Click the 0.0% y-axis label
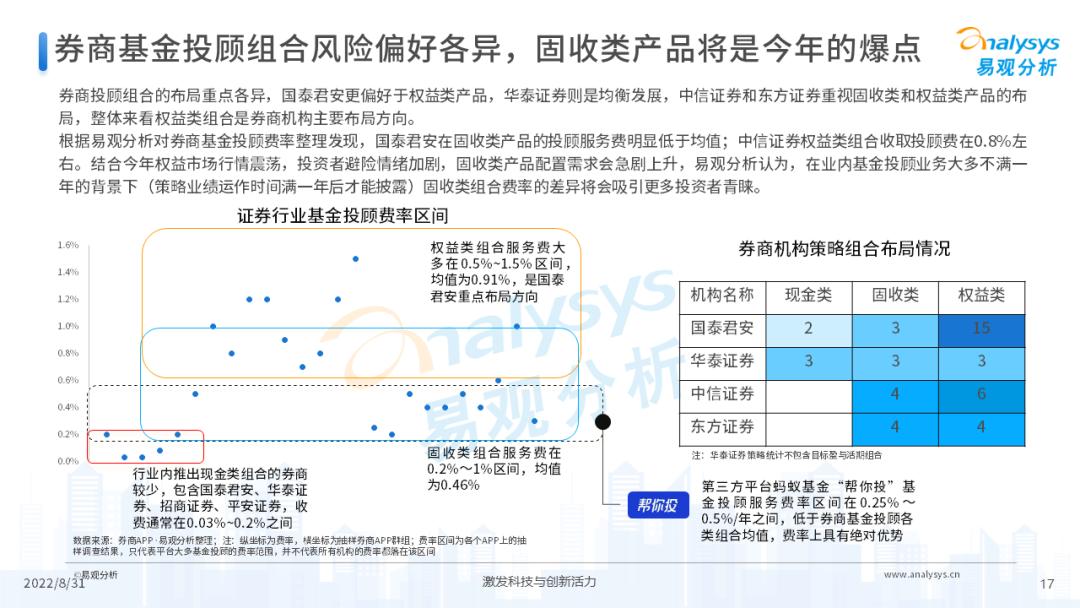The image size is (1080, 608). click(68, 461)
